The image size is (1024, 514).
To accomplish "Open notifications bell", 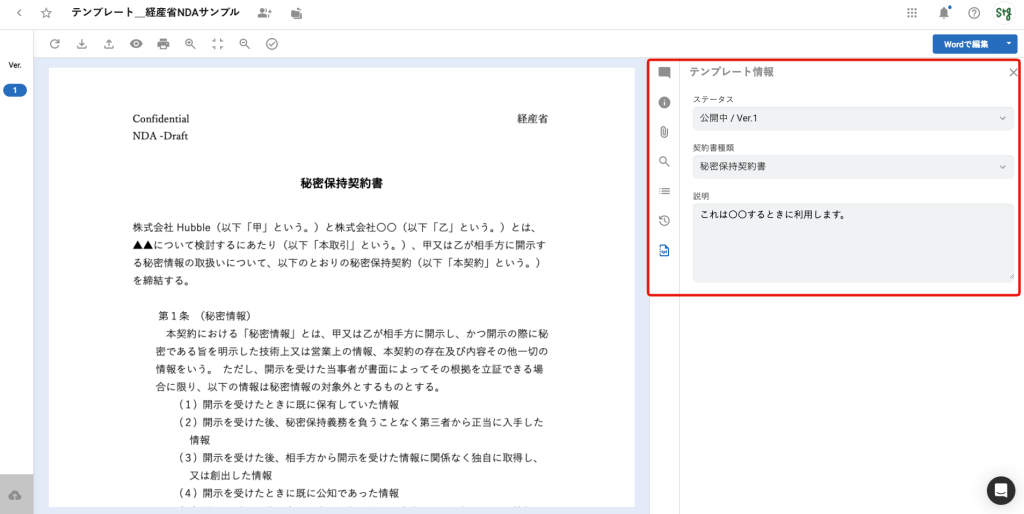I will (x=944, y=13).
